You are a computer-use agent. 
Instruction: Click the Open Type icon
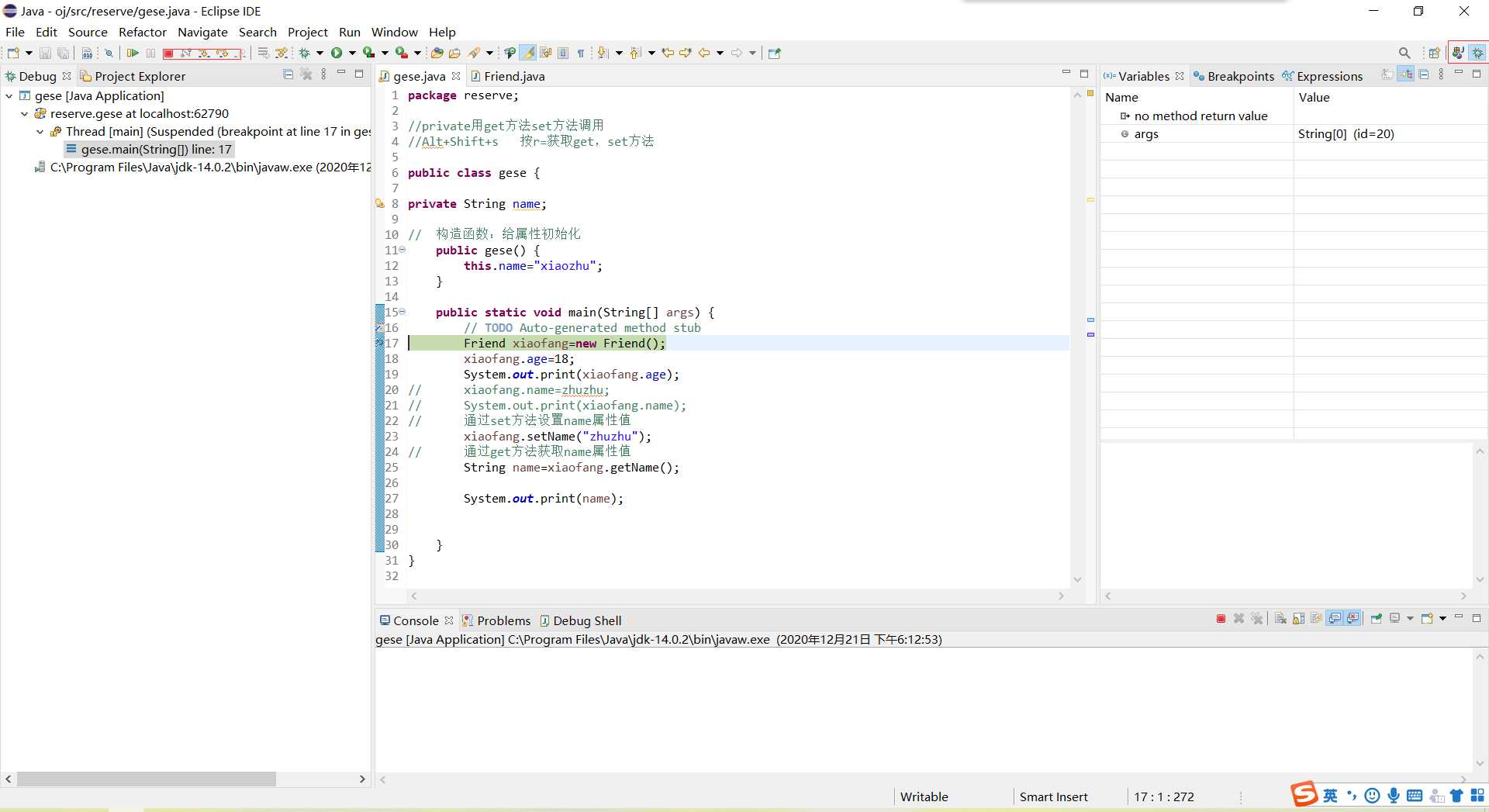pos(437,53)
